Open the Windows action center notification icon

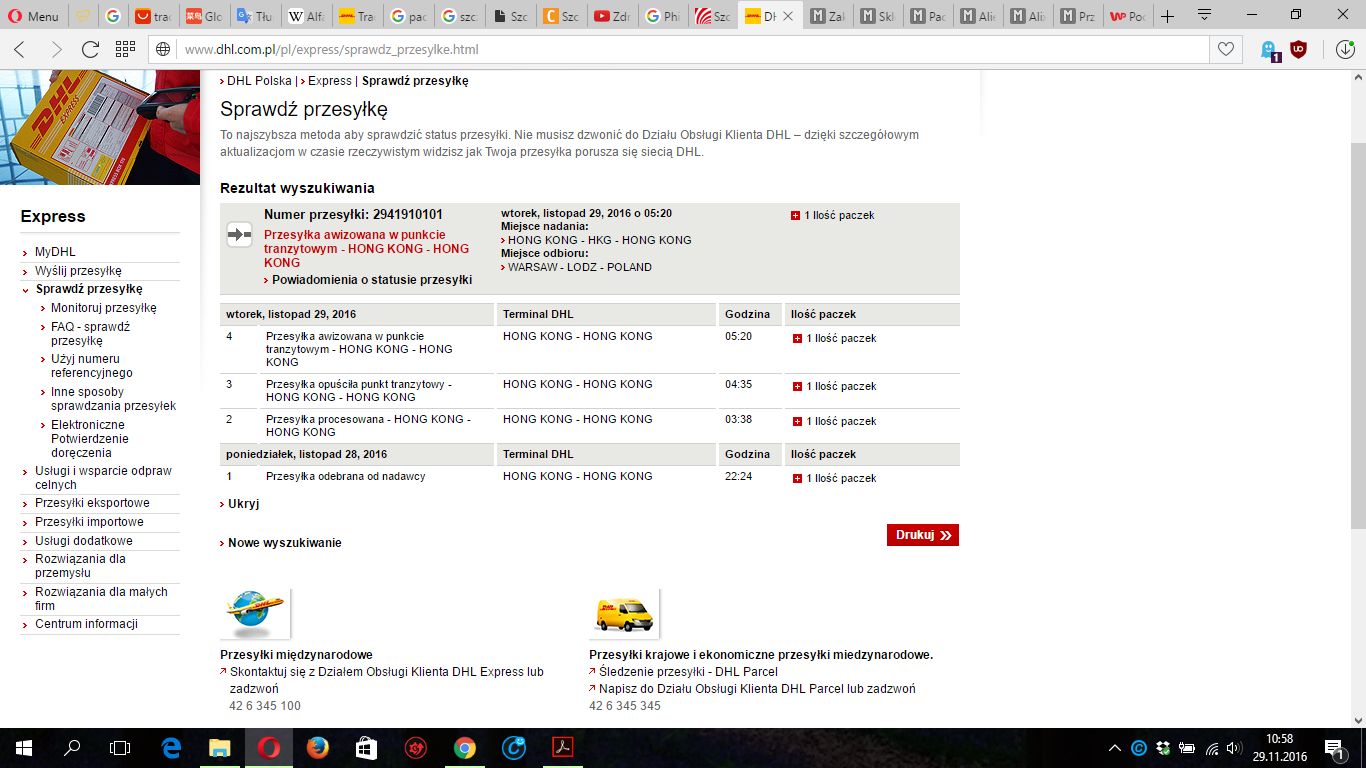(x=1334, y=747)
